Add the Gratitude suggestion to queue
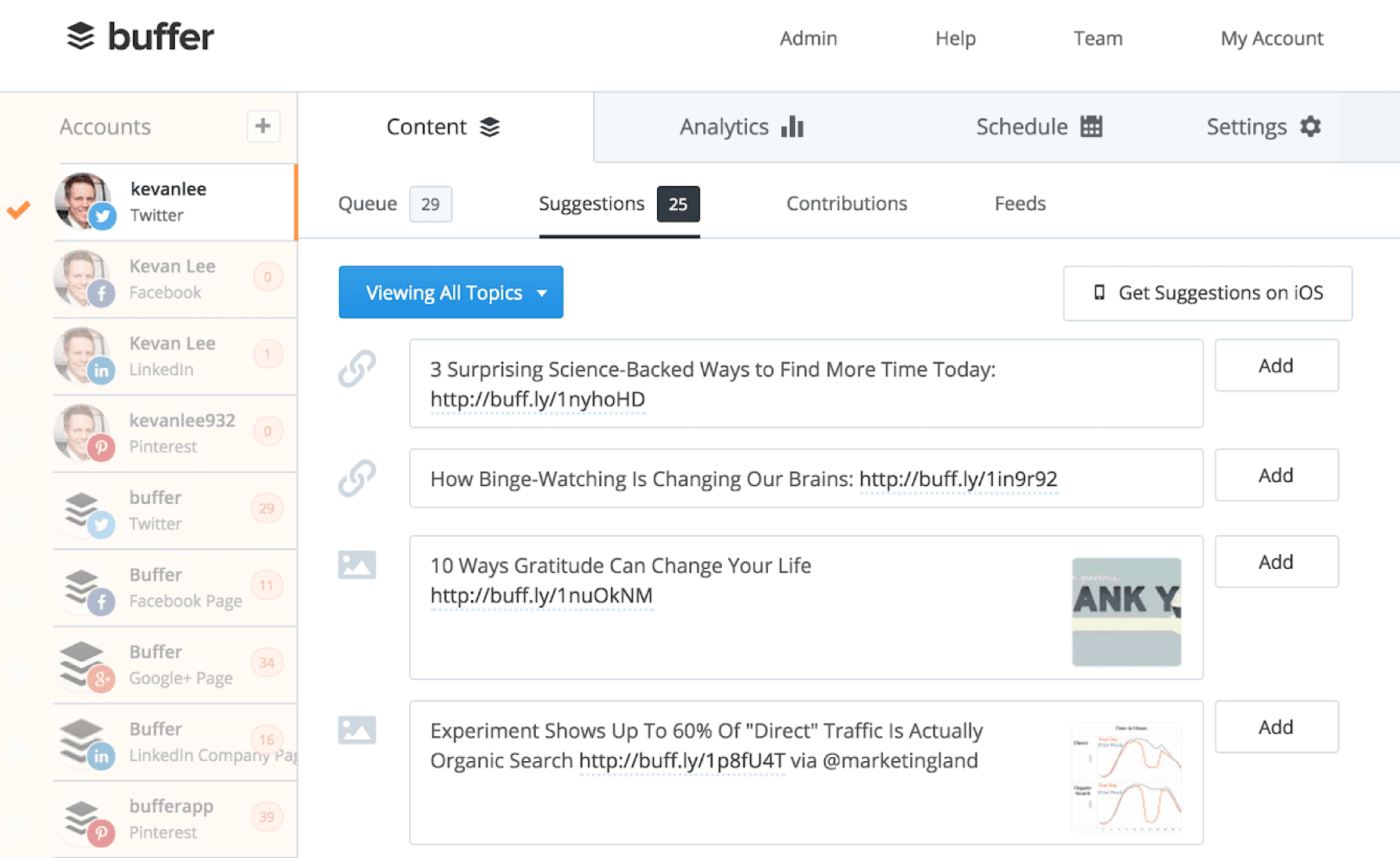Image resolution: width=1400 pixels, height=858 pixels. 1276,561
